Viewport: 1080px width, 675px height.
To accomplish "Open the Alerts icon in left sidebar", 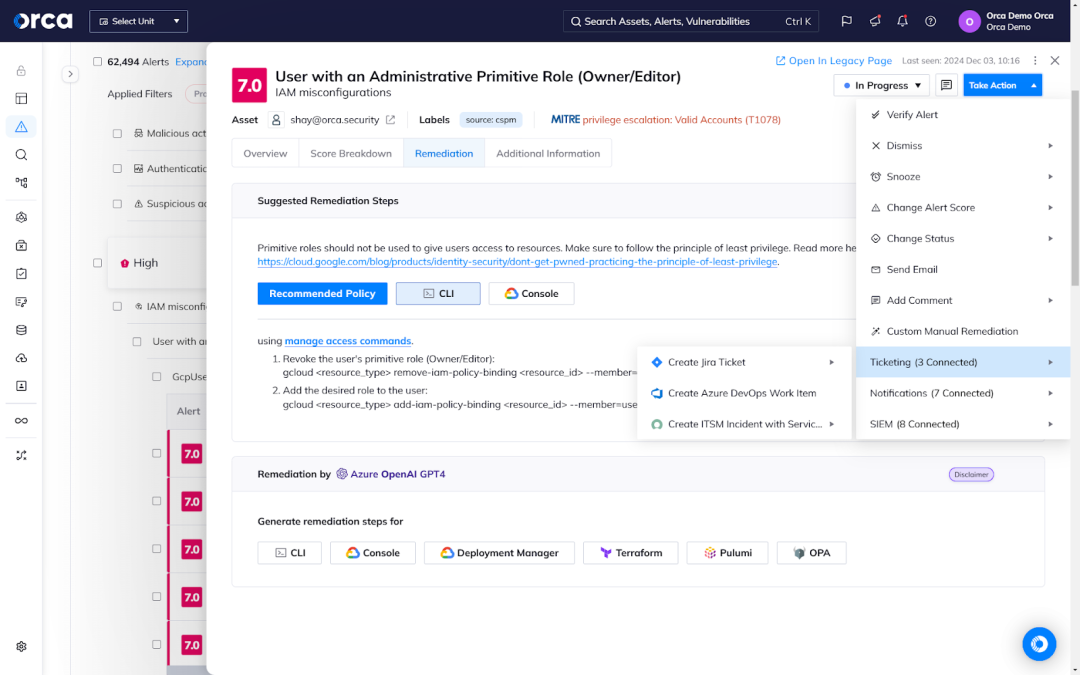I will point(21,127).
